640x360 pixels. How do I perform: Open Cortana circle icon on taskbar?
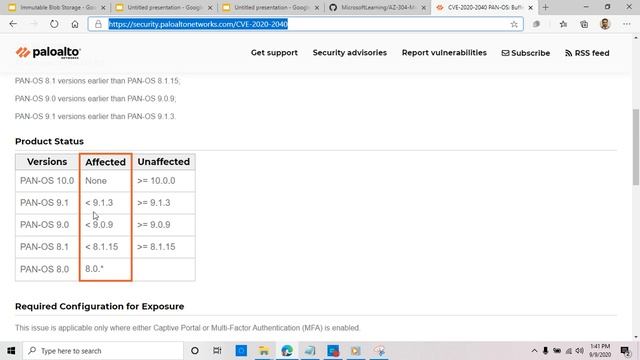click(195, 351)
